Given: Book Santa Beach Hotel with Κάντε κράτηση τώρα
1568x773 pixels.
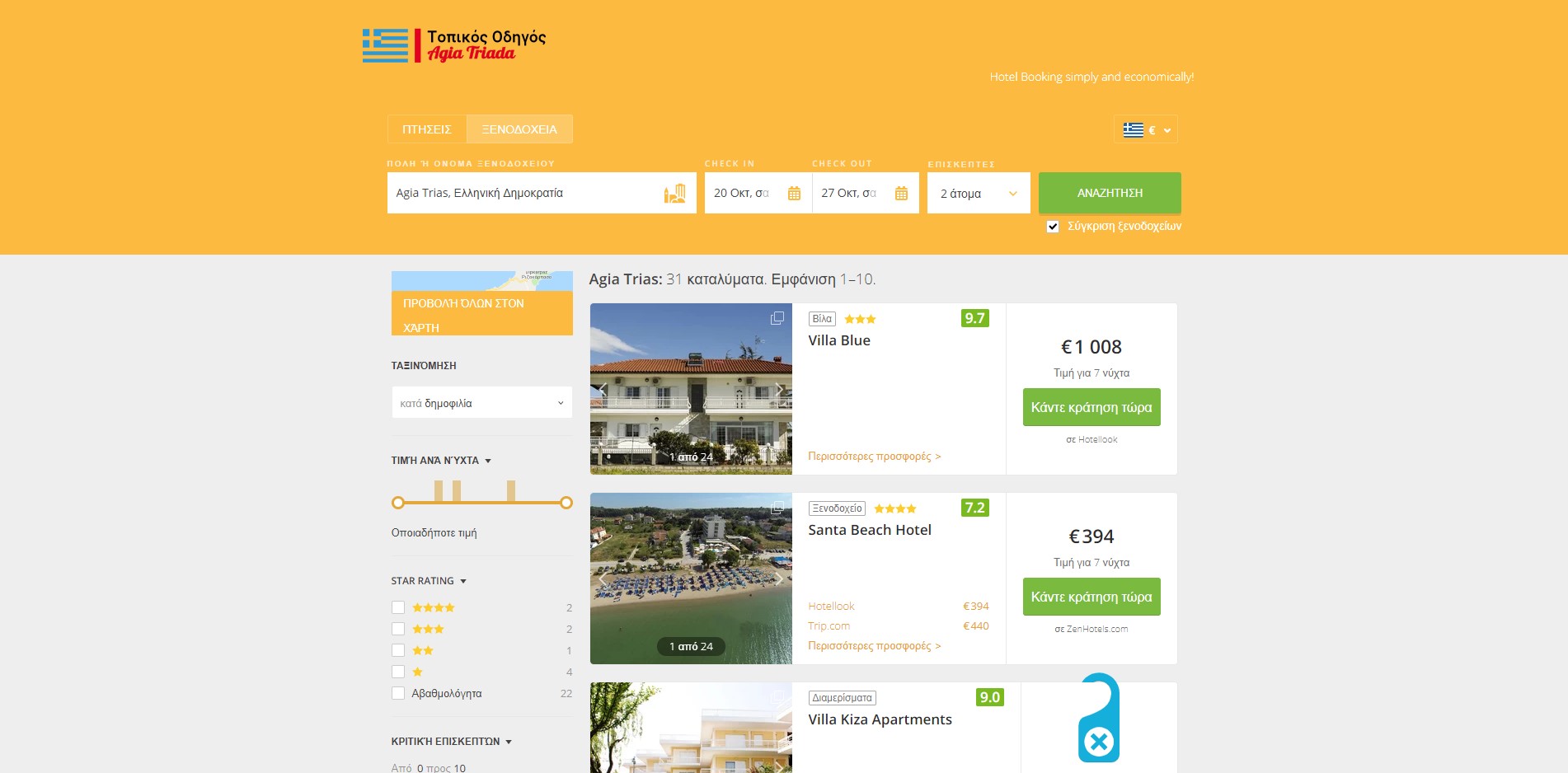Looking at the screenshot, I should (x=1091, y=597).
